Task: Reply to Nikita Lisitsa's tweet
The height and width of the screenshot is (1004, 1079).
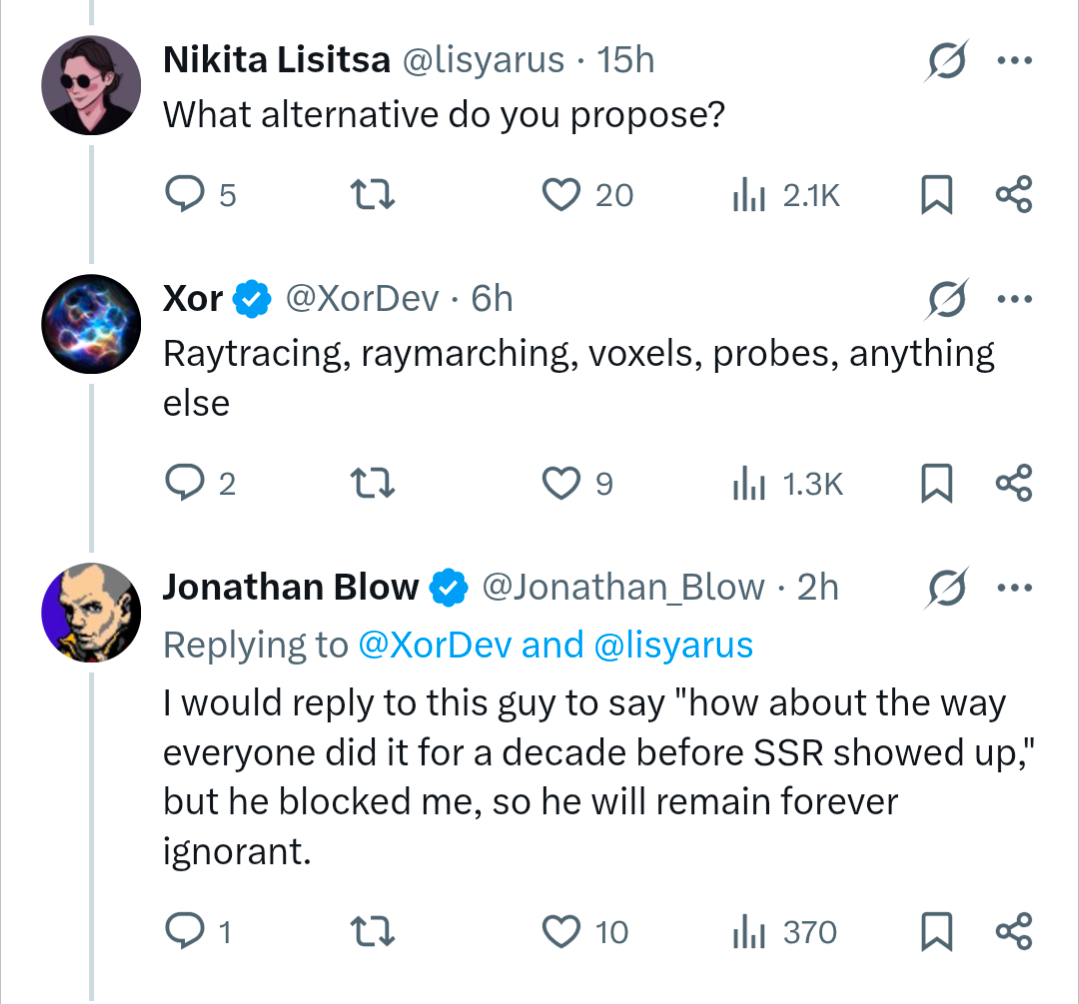Action: pyautogui.click(x=185, y=195)
